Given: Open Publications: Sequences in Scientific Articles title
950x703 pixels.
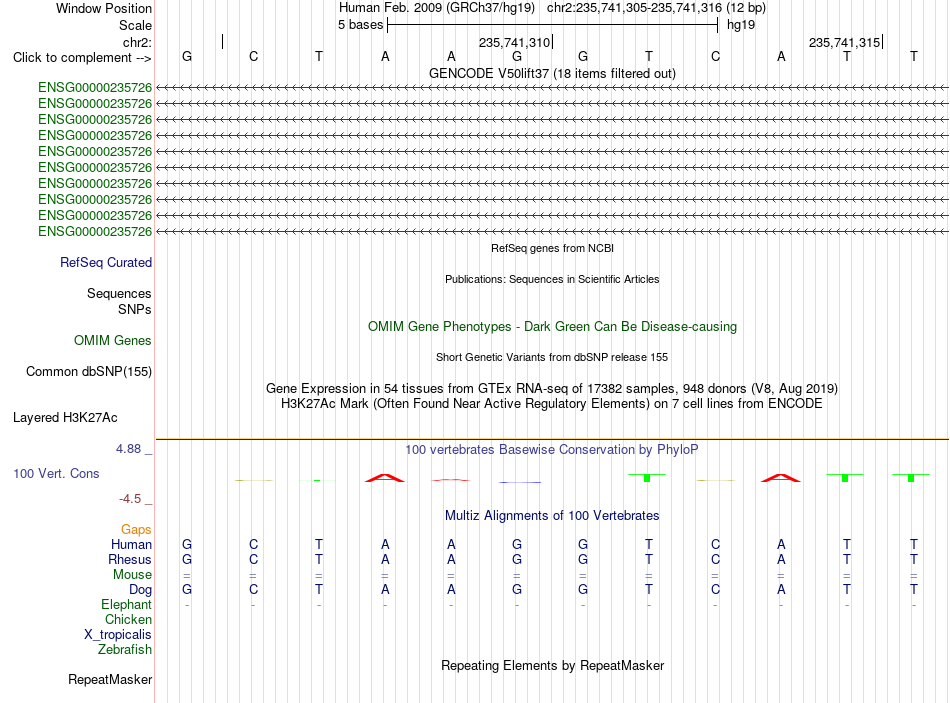Looking at the screenshot, I should [x=552, y=279].
